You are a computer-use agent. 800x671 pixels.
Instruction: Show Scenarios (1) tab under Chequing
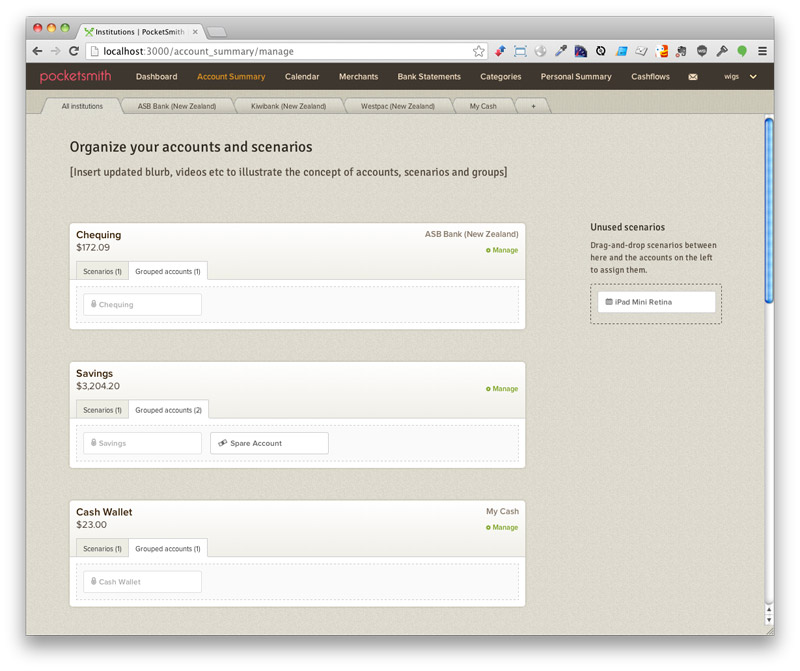pos(102,271)
